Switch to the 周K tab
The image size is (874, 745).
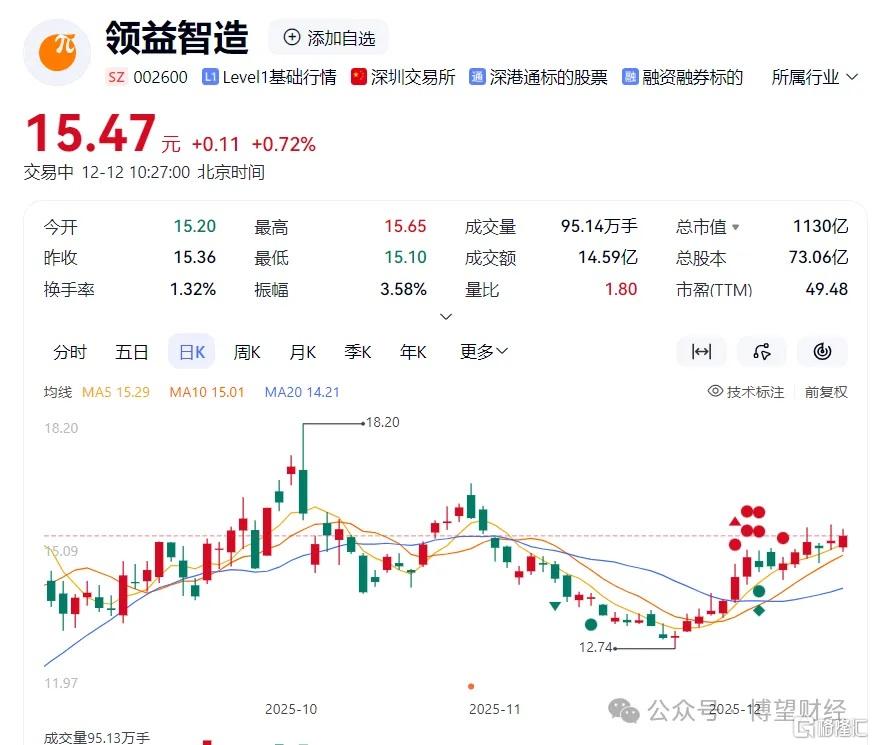[x=247, y=352]
